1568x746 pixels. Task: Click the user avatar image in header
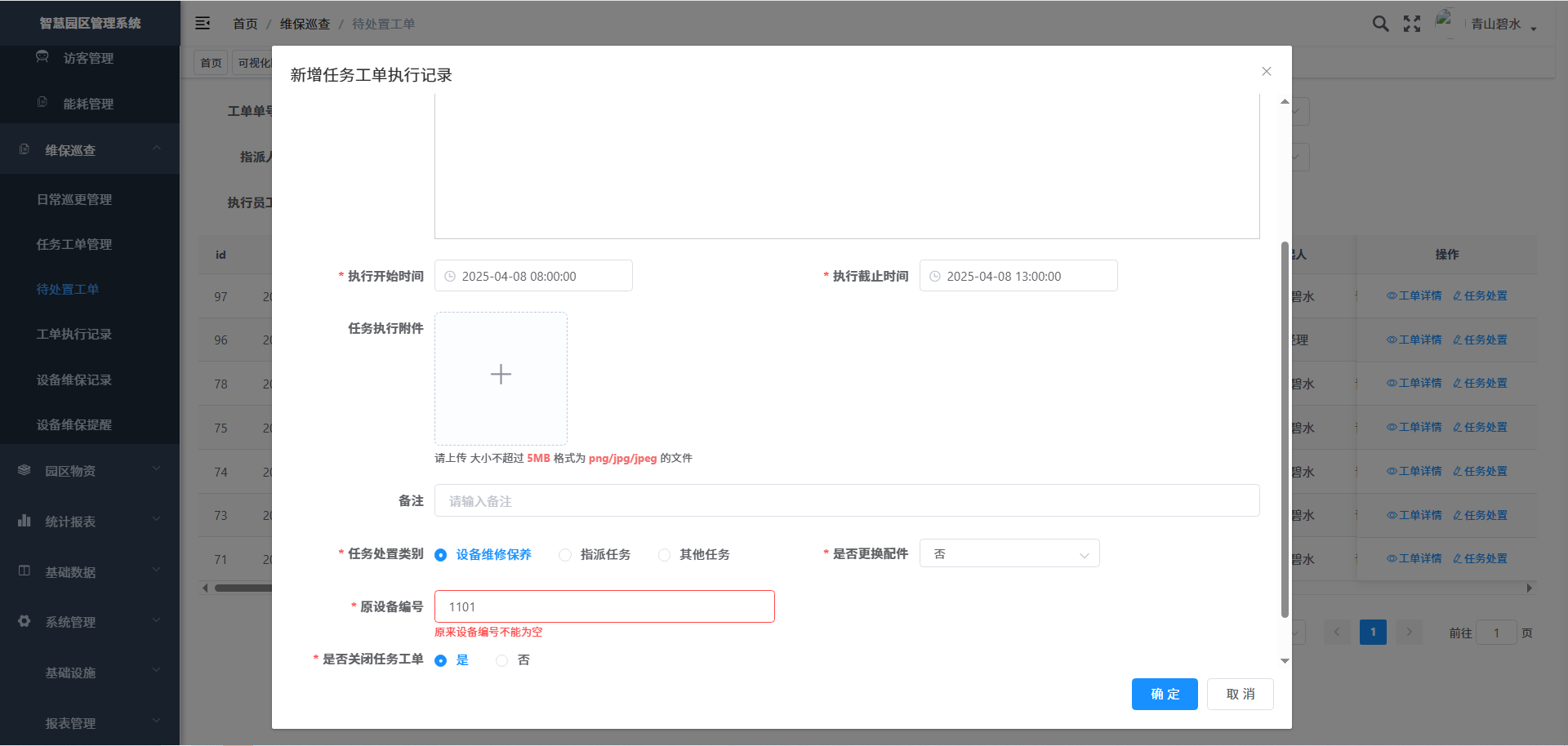[x=1445, y=21]
